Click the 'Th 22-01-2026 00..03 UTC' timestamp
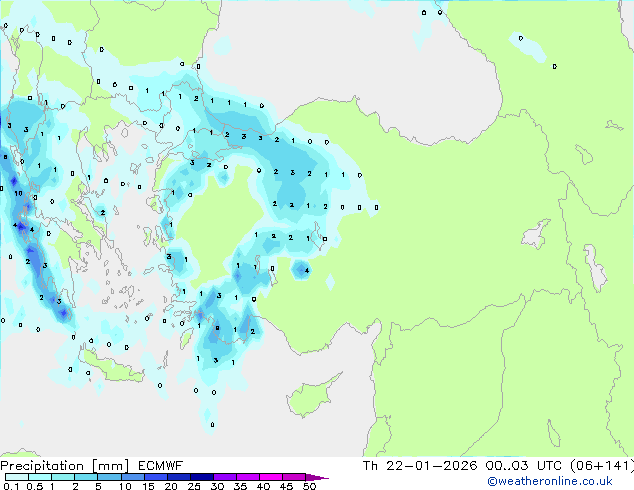 [x=462, y=466]
